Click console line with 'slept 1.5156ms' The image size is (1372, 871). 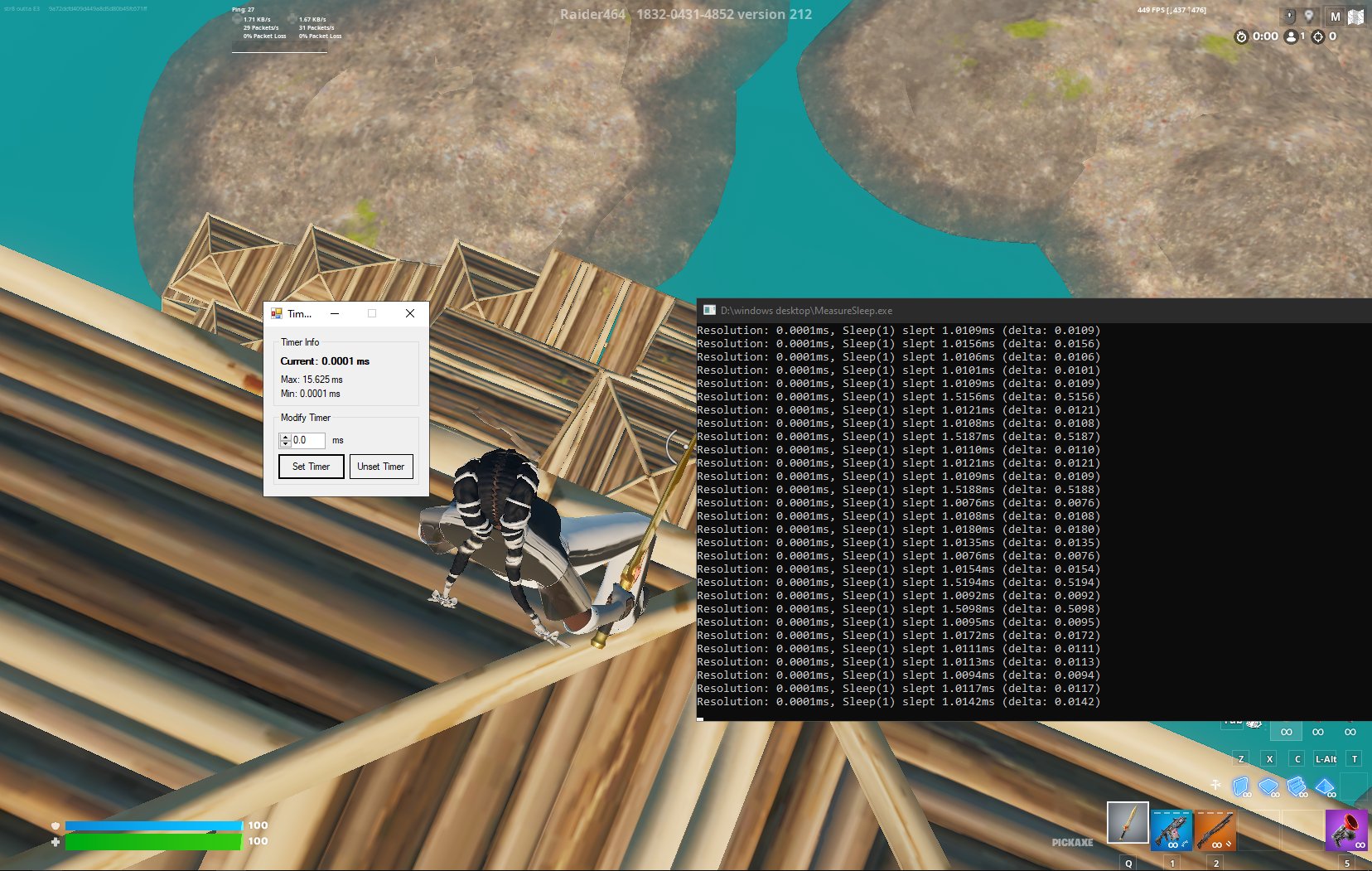pyautogui.click(x=899, y=397)
